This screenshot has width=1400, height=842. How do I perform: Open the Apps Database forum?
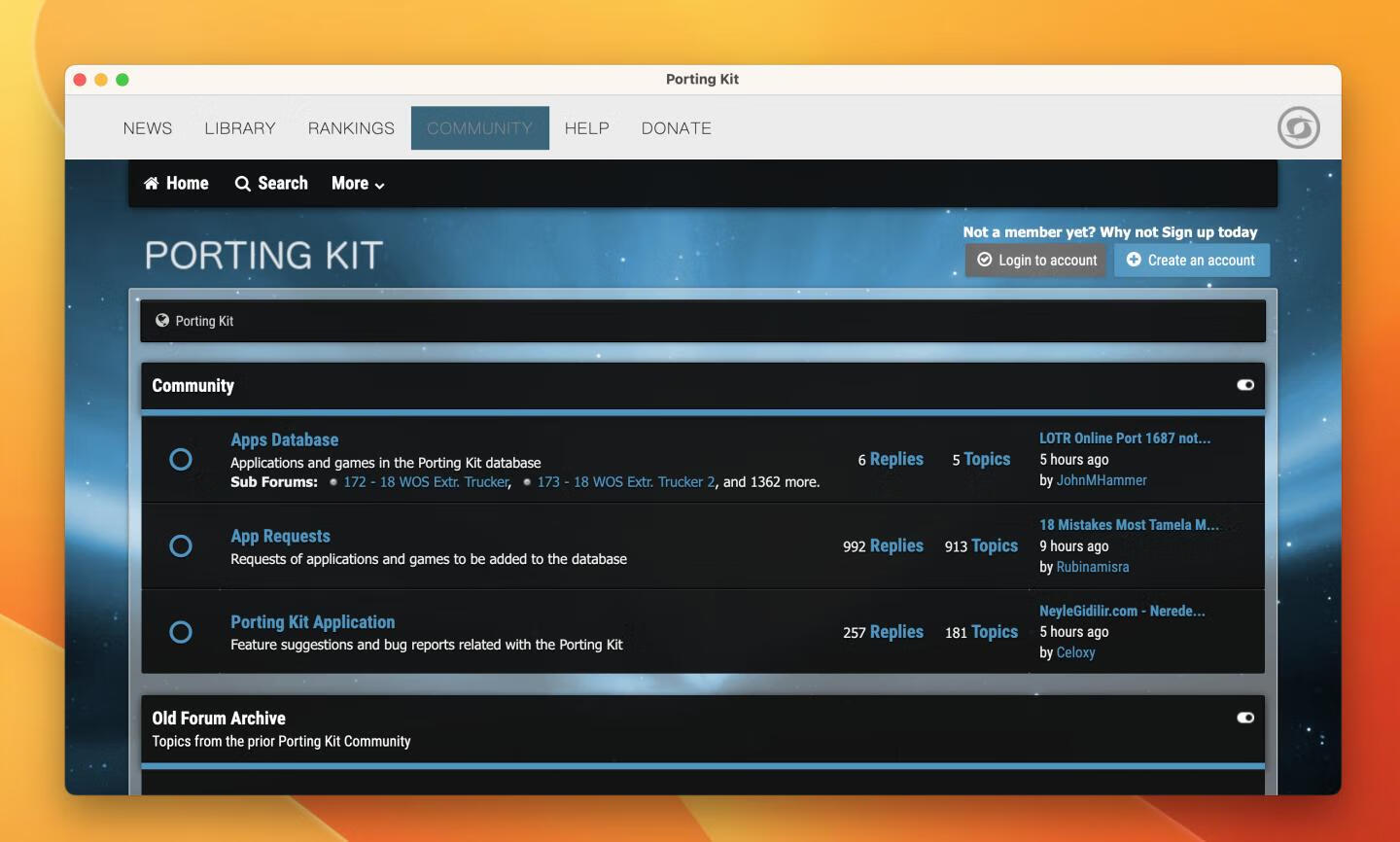[x=285, y=439]
